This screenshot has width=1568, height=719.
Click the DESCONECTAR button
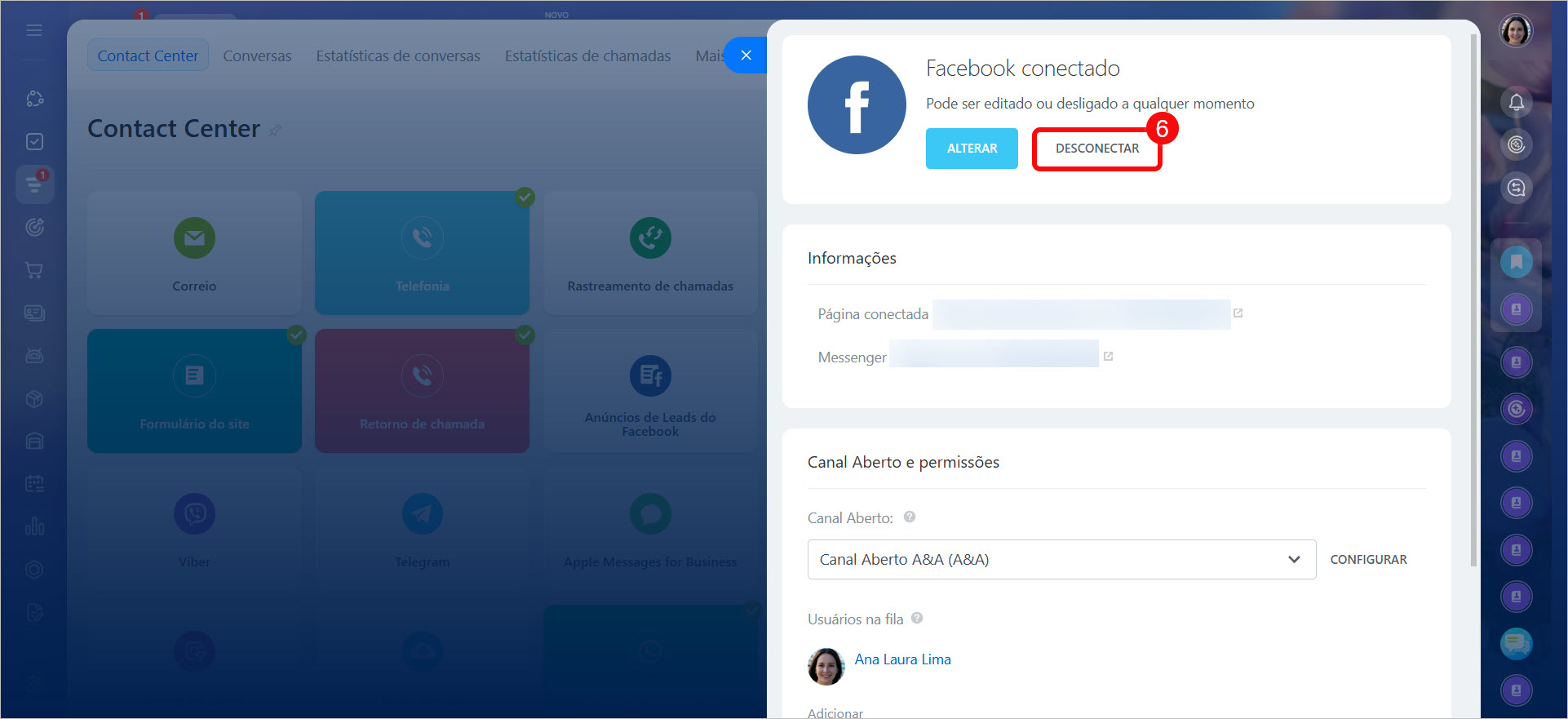point(1097,149)
